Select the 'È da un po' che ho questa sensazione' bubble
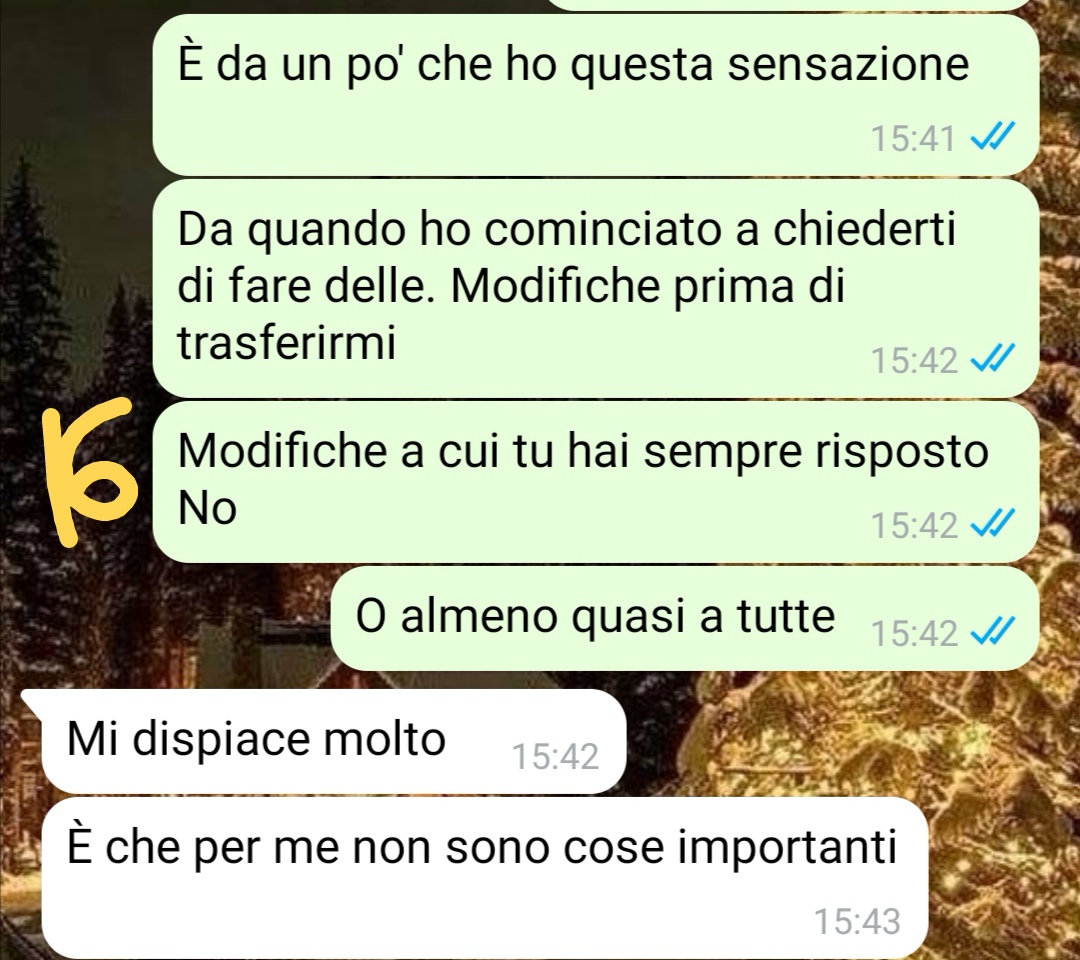Screen dimensions: 1080x960 [x=595, y=95]
